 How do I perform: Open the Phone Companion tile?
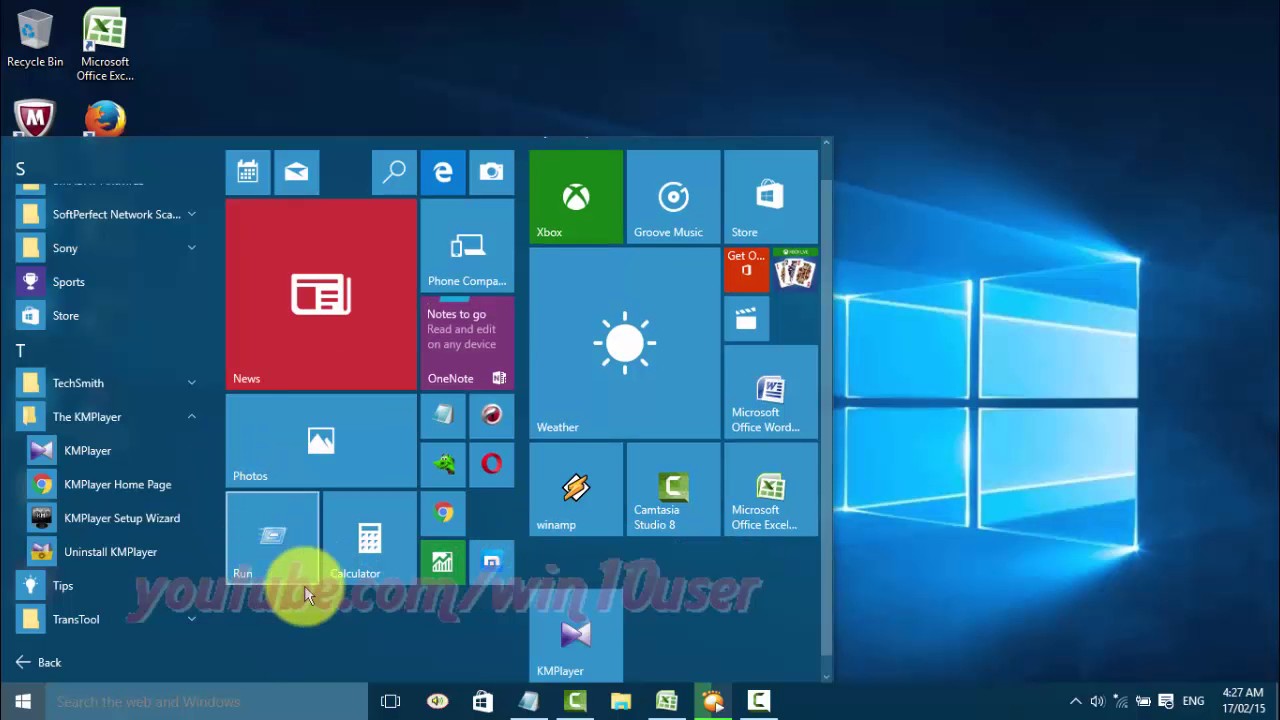pos(467,245)
